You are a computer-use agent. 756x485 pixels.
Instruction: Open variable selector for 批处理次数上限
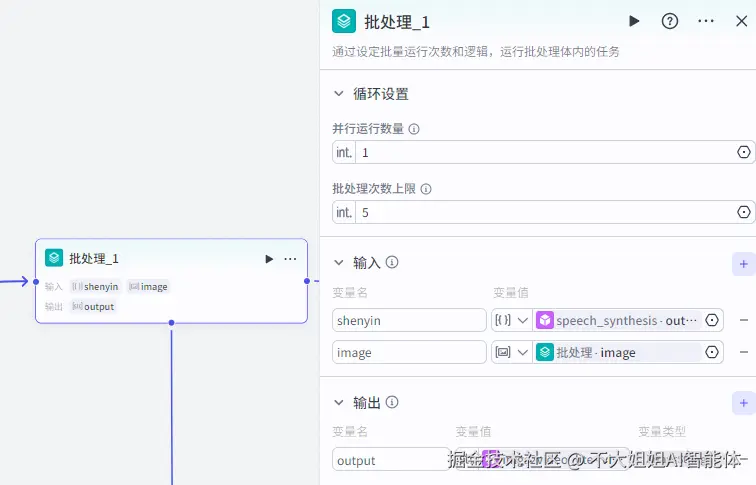pyautogui.click(x=743, y=212)
